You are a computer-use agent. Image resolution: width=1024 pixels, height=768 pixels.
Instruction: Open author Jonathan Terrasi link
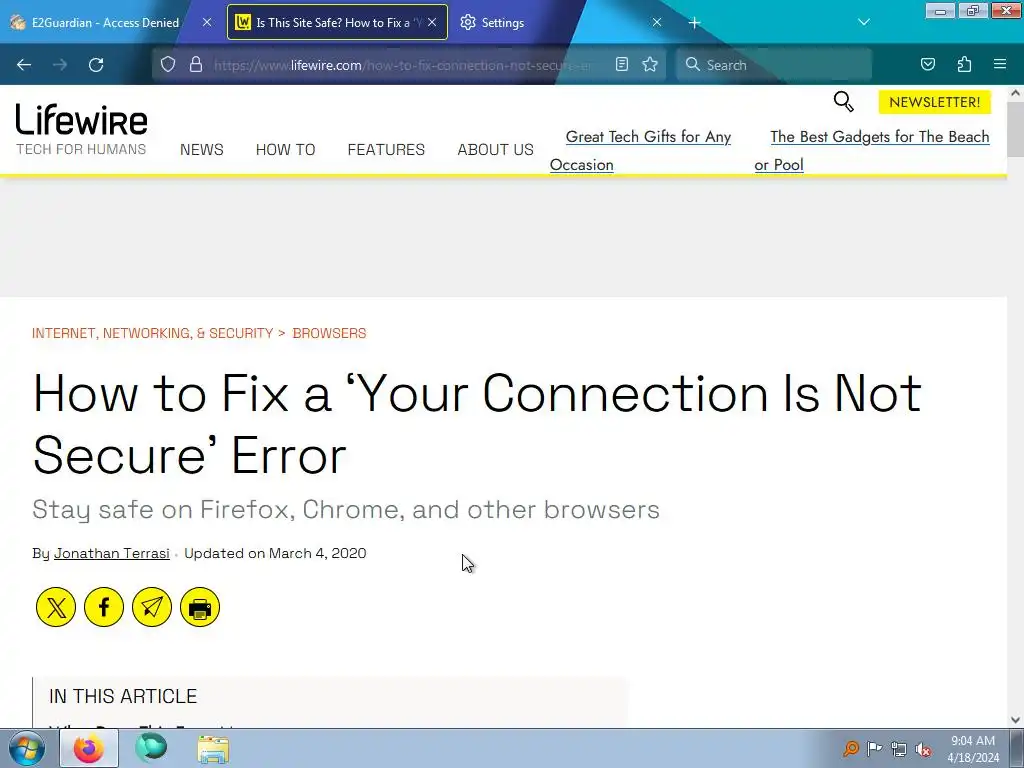tap(112, 553)
